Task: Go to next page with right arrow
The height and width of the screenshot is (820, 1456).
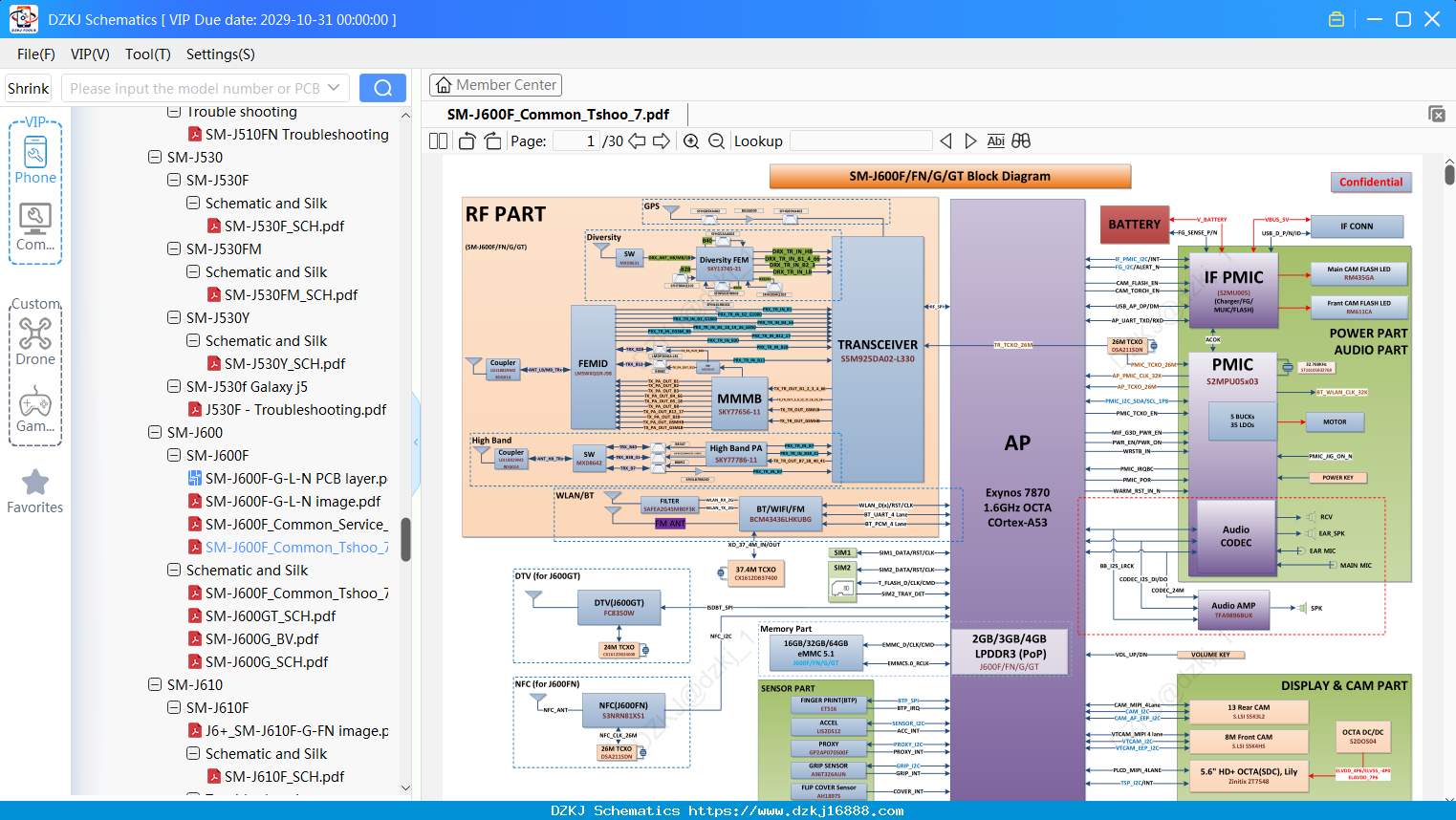Action: click(662, 141)
